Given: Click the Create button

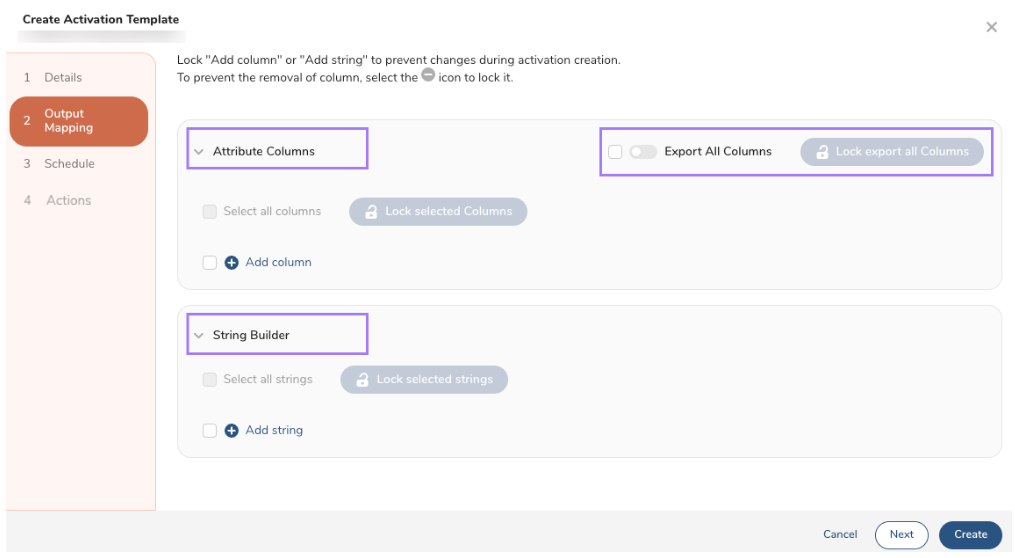Looking at the screenshot, I should [x=970, y=535].
